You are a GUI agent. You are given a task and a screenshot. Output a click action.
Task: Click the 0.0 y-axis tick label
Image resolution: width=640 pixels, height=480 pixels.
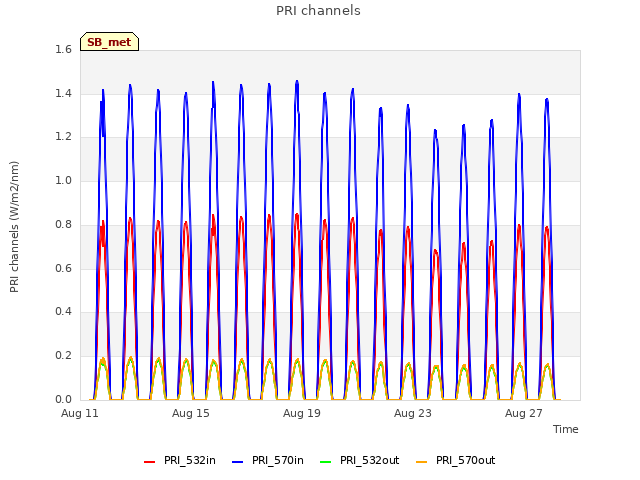pos(63,399)
